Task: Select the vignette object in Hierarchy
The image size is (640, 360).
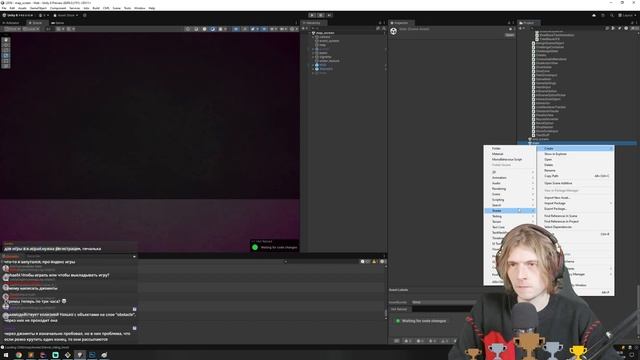Action: (325, 57)
